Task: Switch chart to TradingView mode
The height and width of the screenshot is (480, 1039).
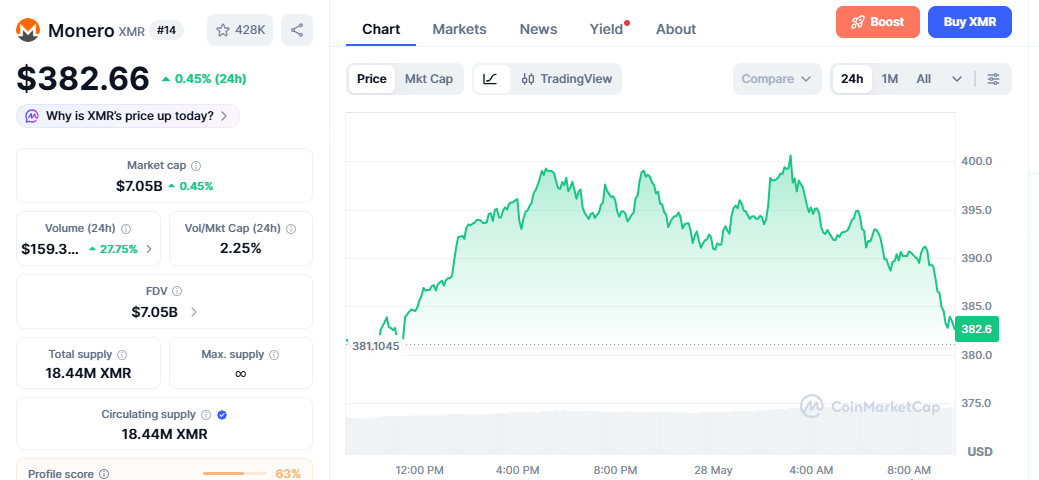Action: point(567,79)
